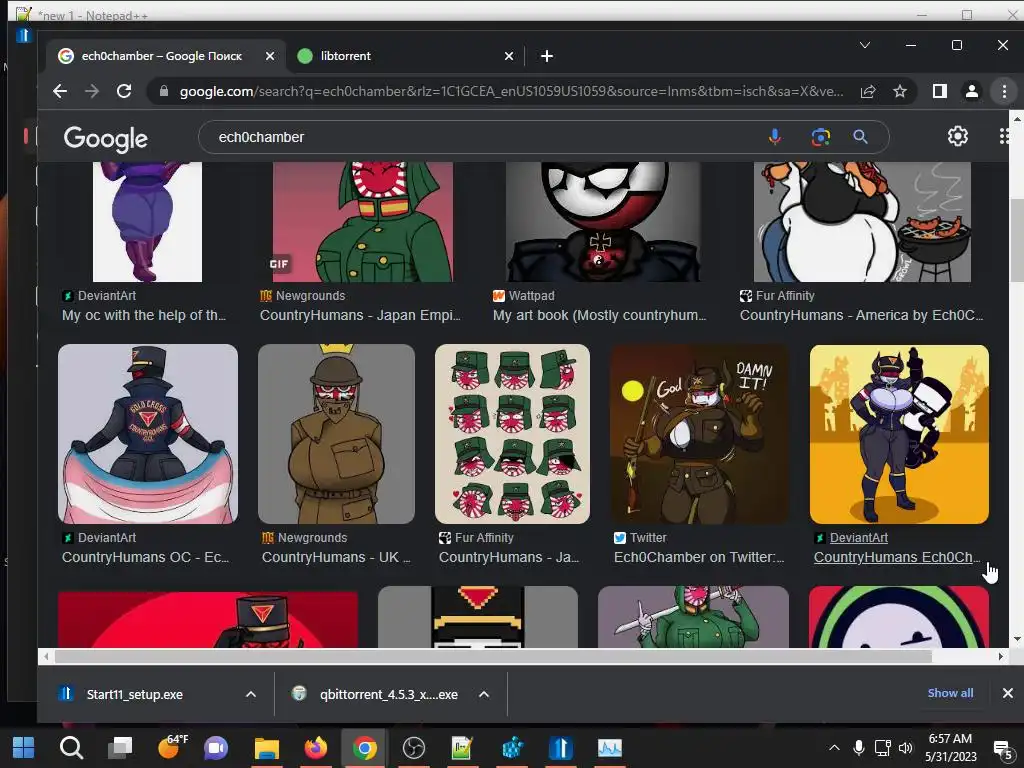Screen dimensions: 1024x768
Task: Open My oc DeviantArt result title
Action: click(144, 315)
